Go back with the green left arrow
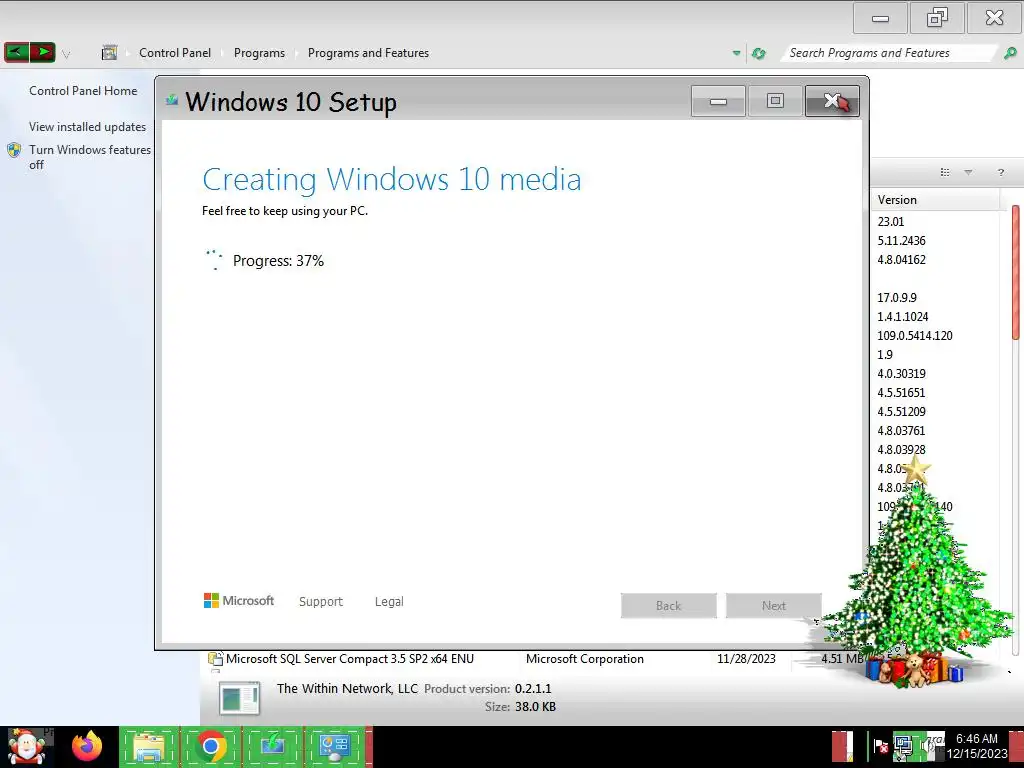 (17, 52)
